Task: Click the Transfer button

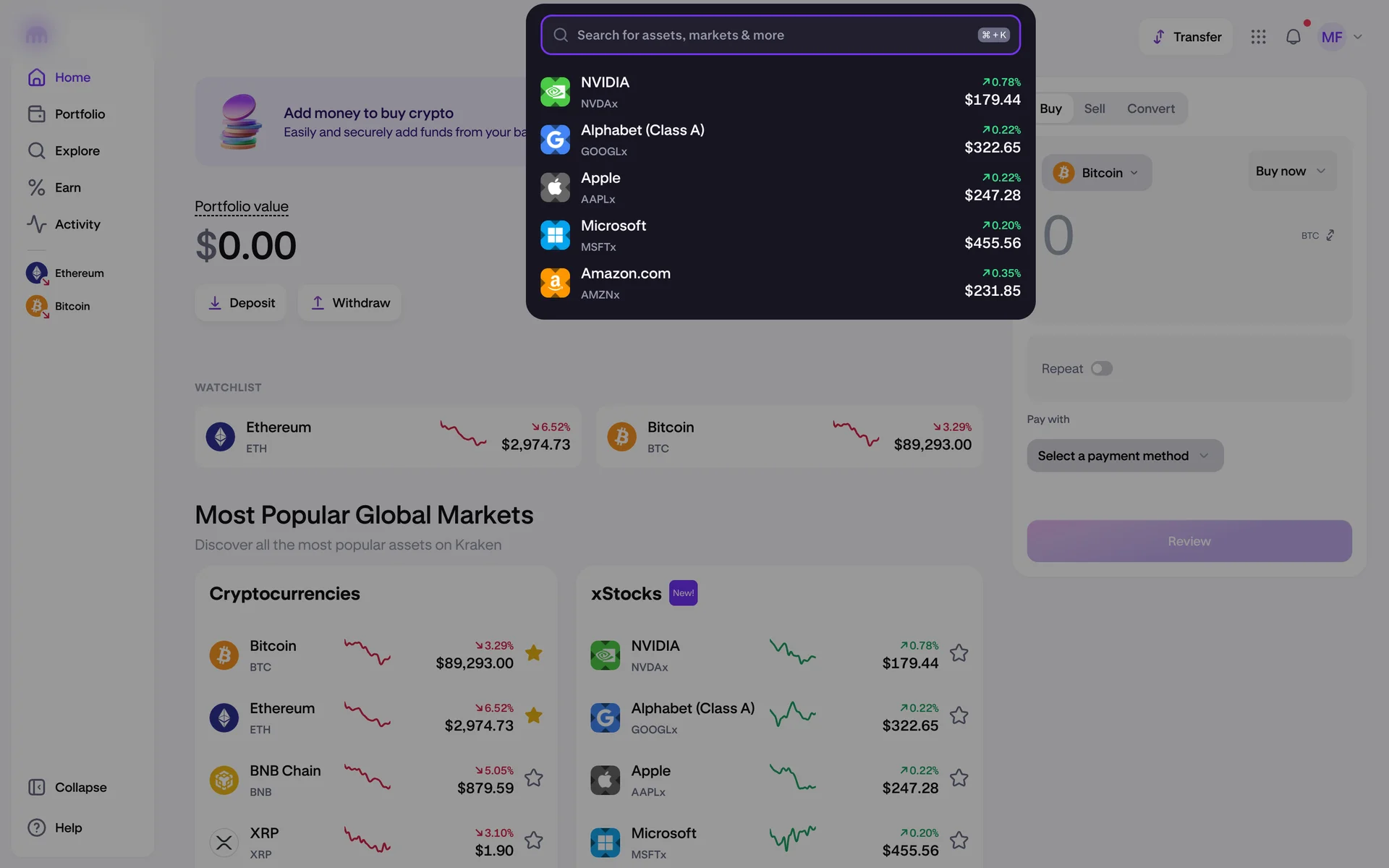Action: [x=1186, y=37]
